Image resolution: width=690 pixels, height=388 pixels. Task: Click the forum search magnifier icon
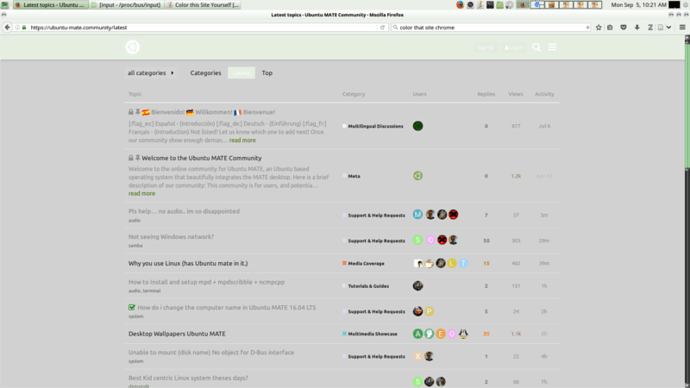point(536,47)
